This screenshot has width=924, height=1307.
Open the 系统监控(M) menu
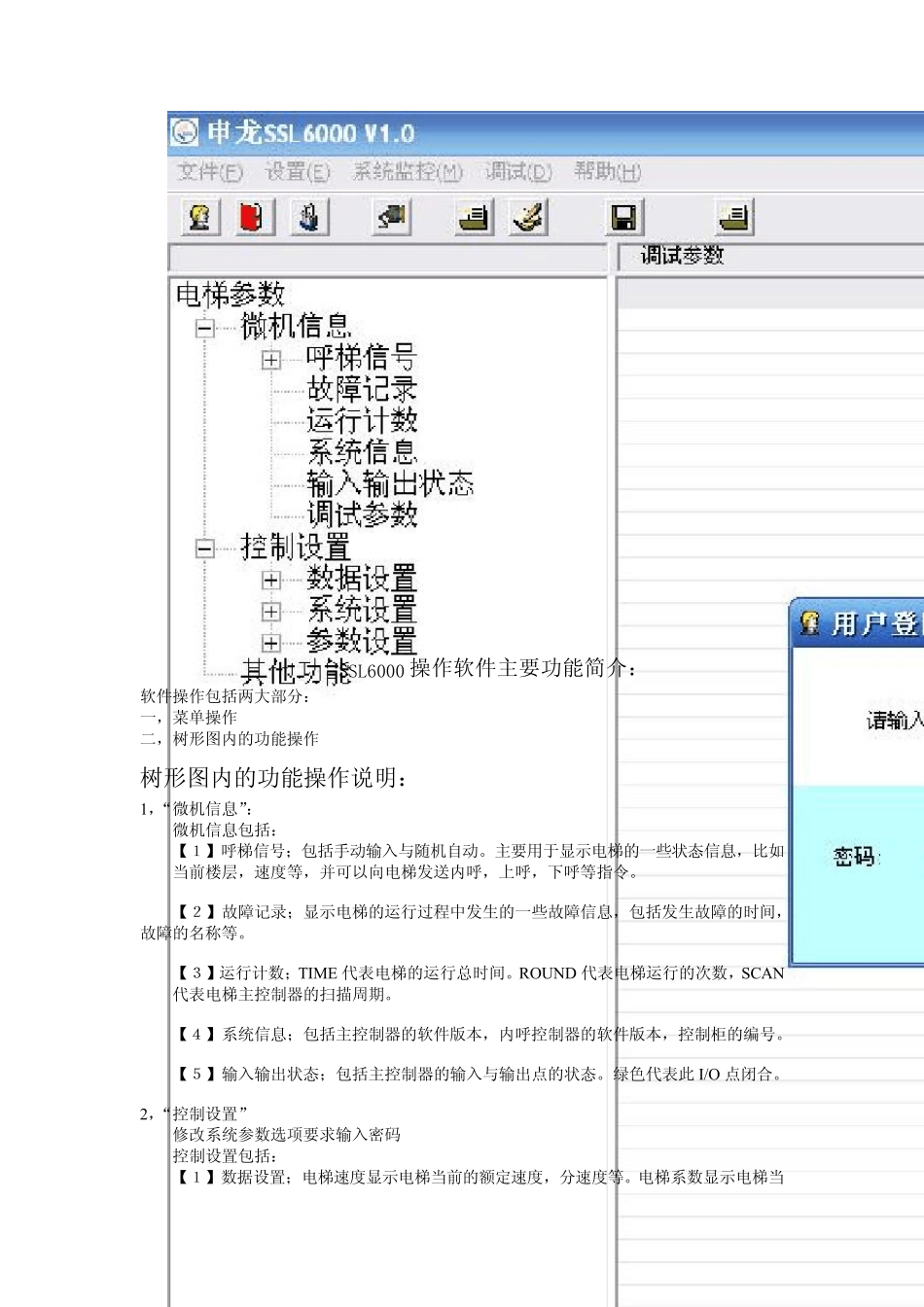pos(408,172)
